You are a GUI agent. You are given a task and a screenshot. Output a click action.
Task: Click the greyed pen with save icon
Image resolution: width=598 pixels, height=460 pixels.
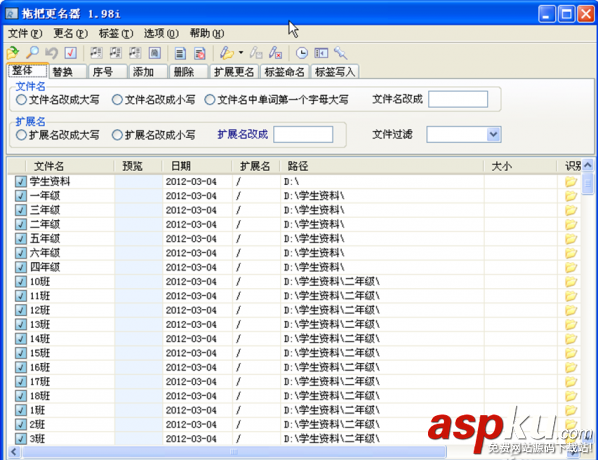[x=256, y=53]
